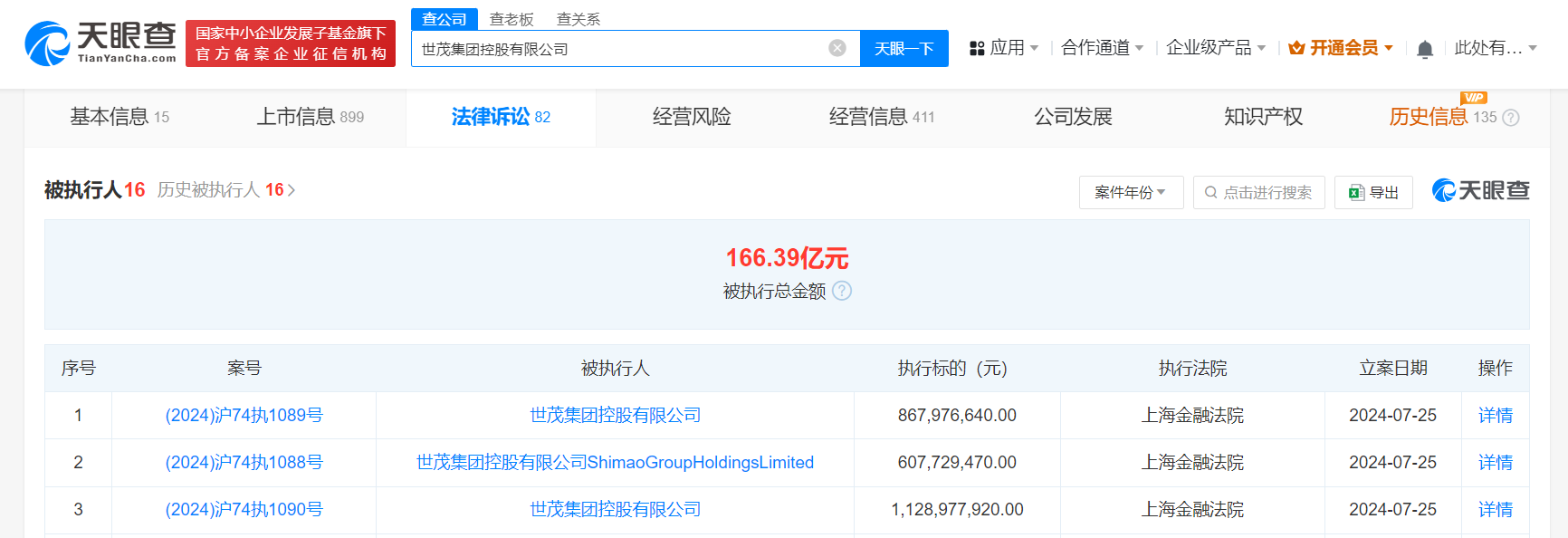
Task: Expand the 企业级产品 dropdown
Action: coord(1216,48)
